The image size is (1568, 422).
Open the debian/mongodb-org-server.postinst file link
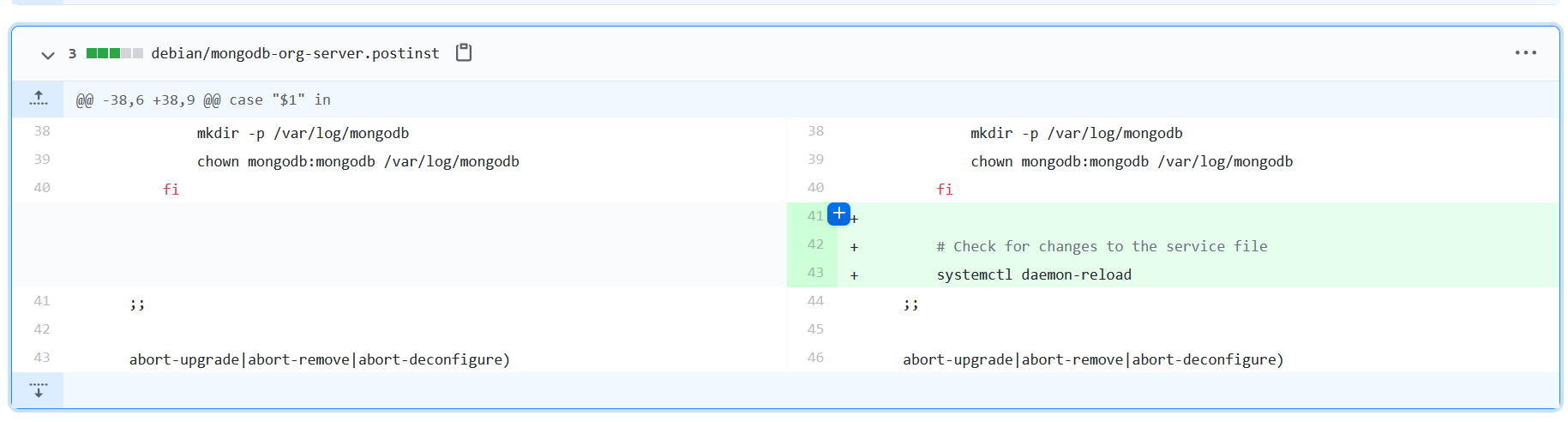[295, 53]
